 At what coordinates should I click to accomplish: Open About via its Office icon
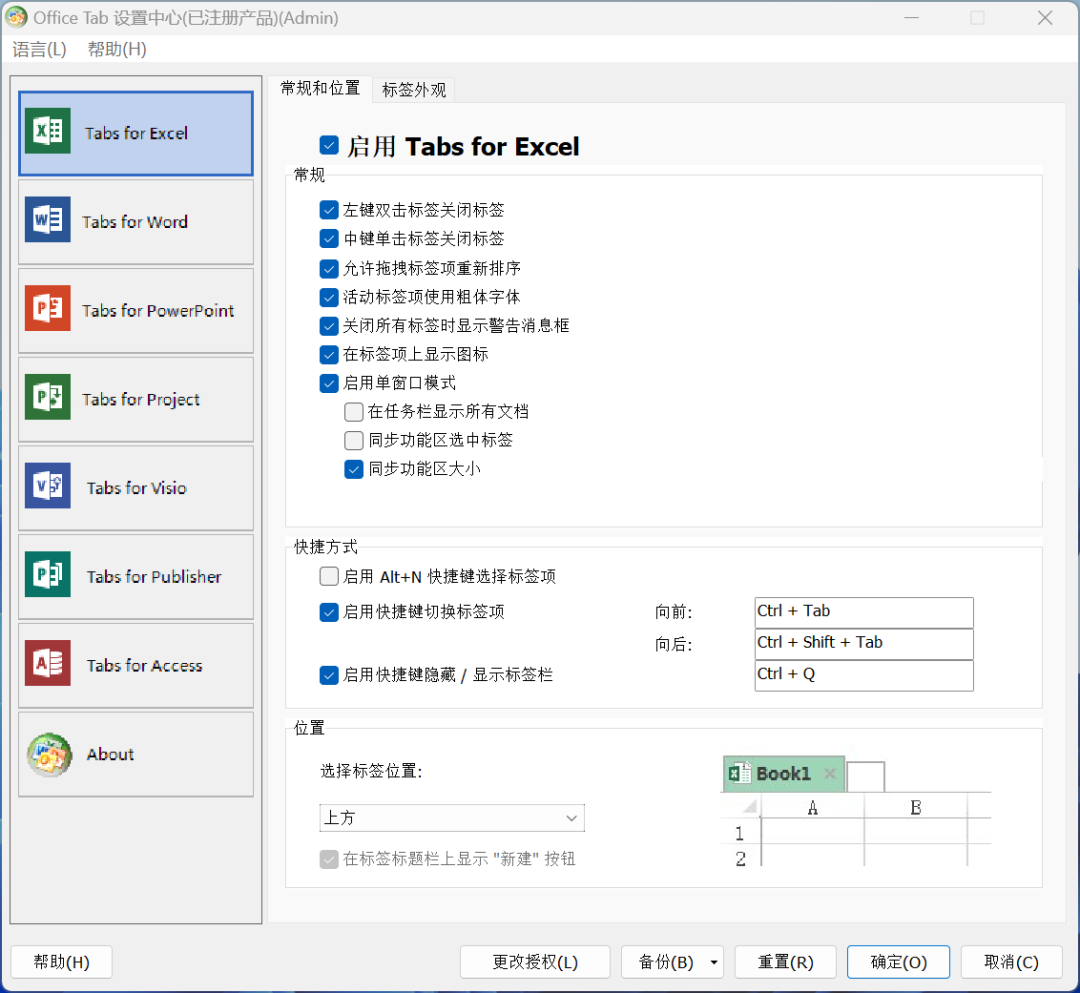coord(49,755)
